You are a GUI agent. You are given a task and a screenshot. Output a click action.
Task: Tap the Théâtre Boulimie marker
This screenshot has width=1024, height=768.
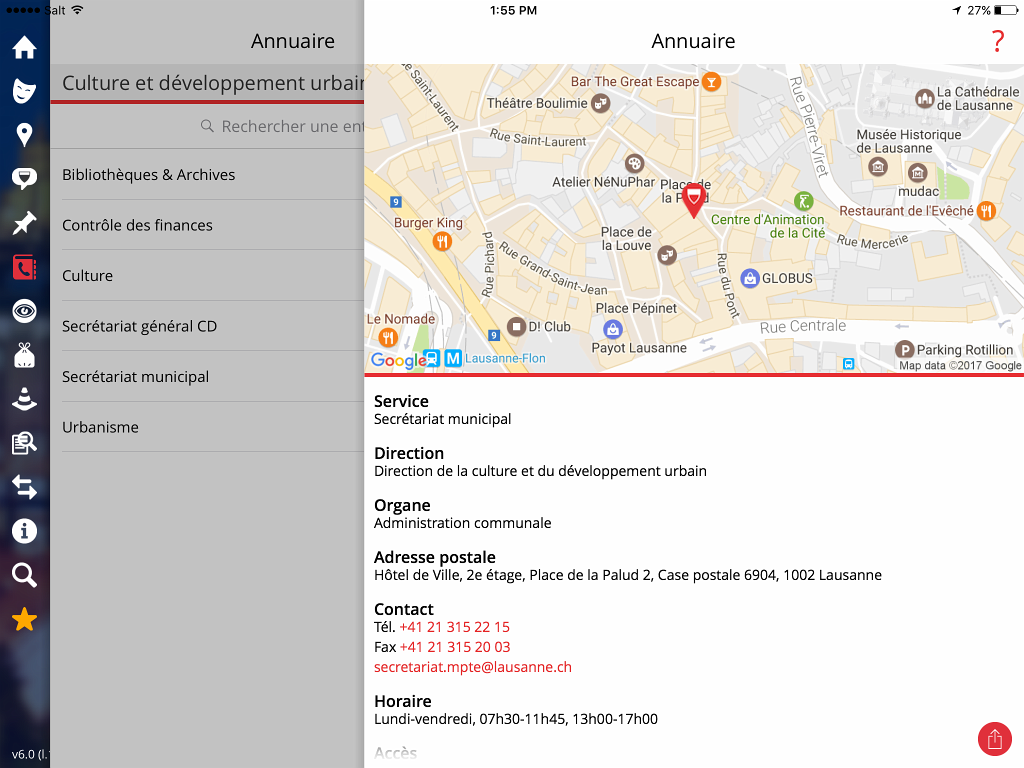pyautogui.click(x=600, y=103)
